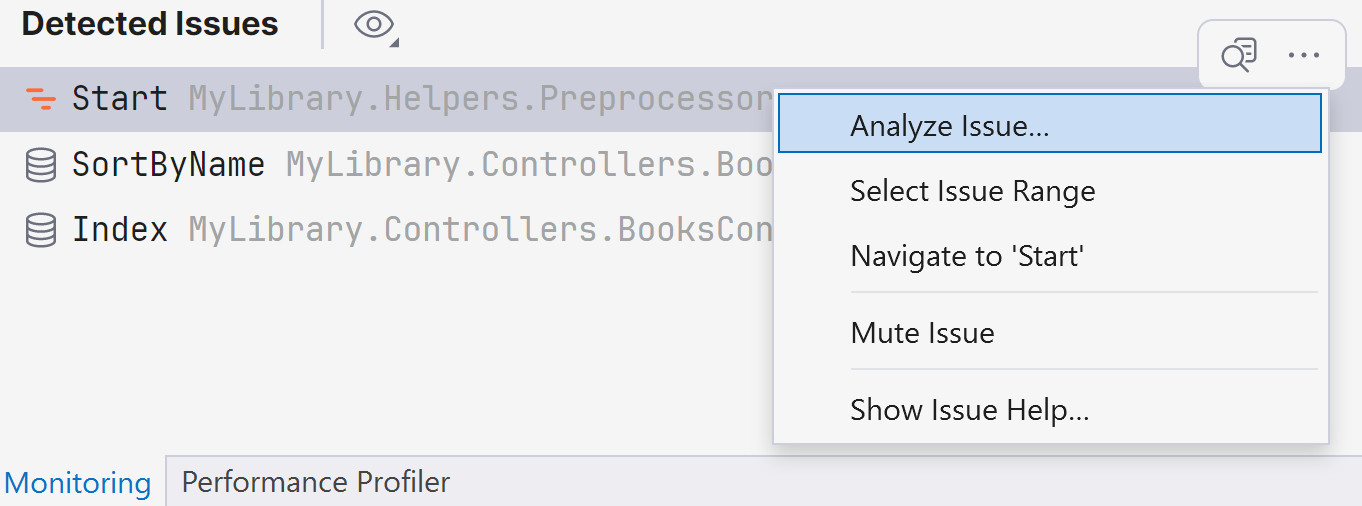Screen dimensions: 1362x506
Task: Click the orange icon beside Start issue
Action: (41, 99)
